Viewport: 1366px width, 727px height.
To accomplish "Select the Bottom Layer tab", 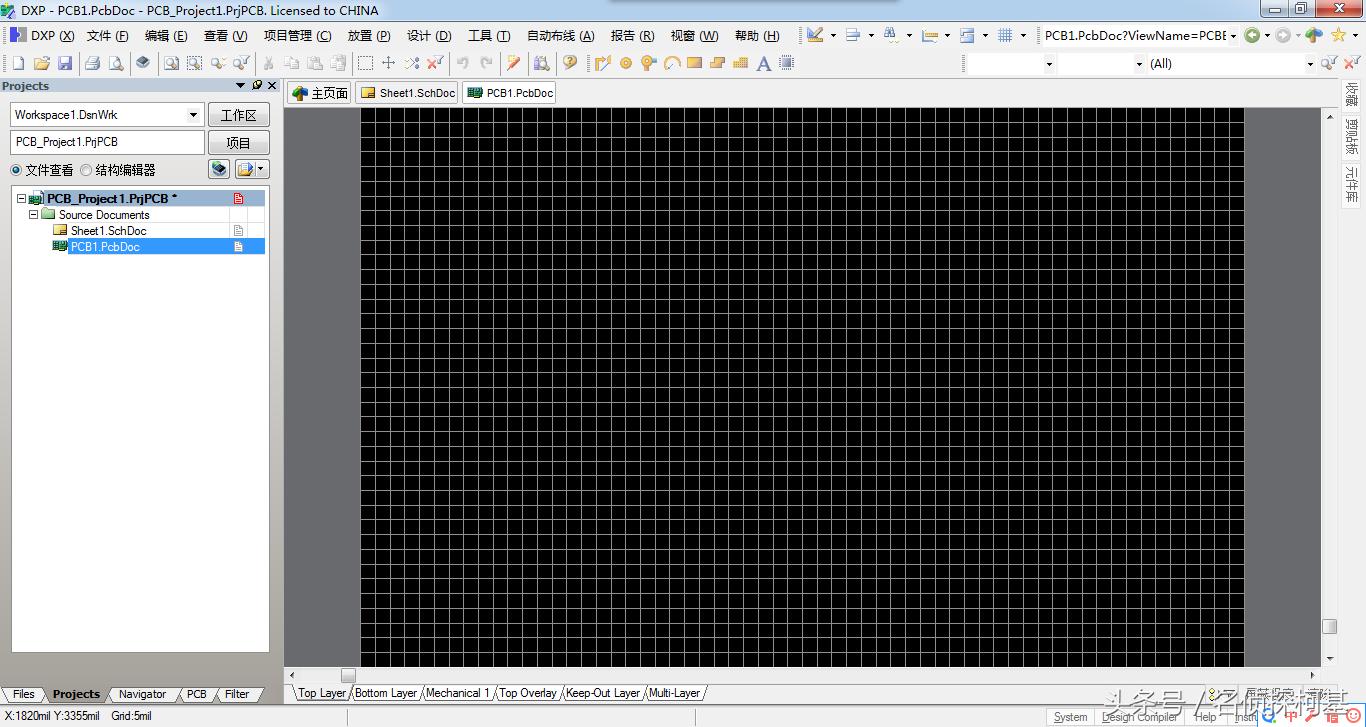I will coord(386,693).
